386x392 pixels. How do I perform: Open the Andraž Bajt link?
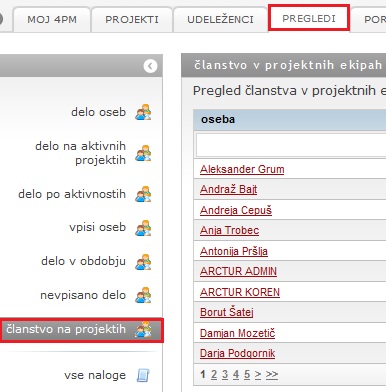229,190
